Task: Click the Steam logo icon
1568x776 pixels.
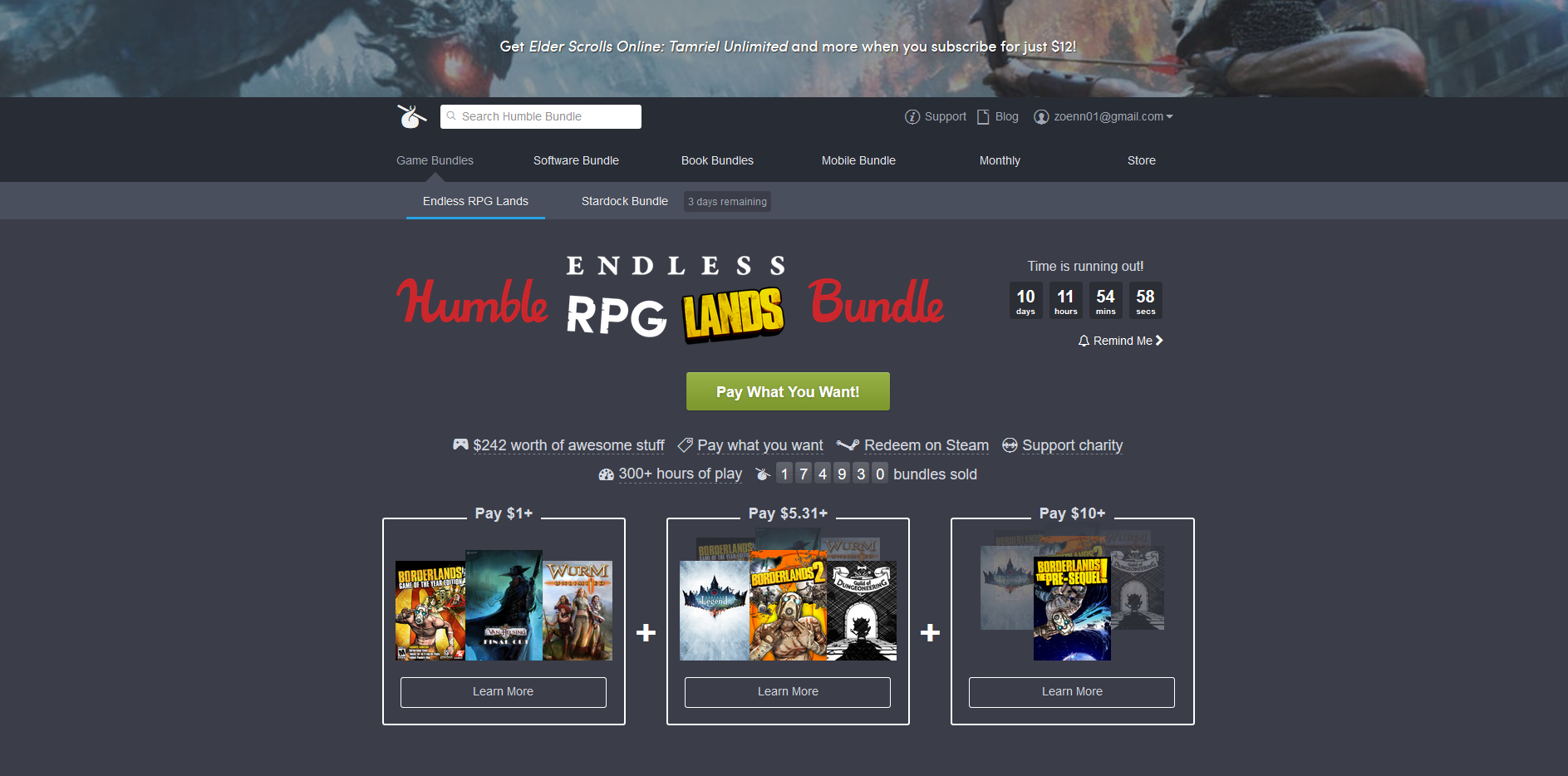Action: 848,445
